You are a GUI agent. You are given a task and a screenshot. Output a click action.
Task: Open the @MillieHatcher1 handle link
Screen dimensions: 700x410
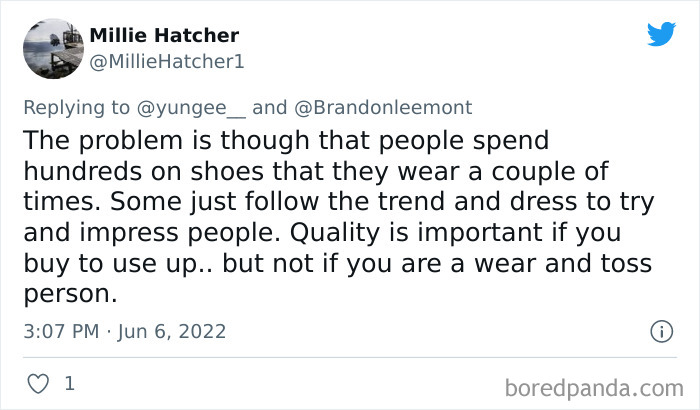[x=167, y=61]
